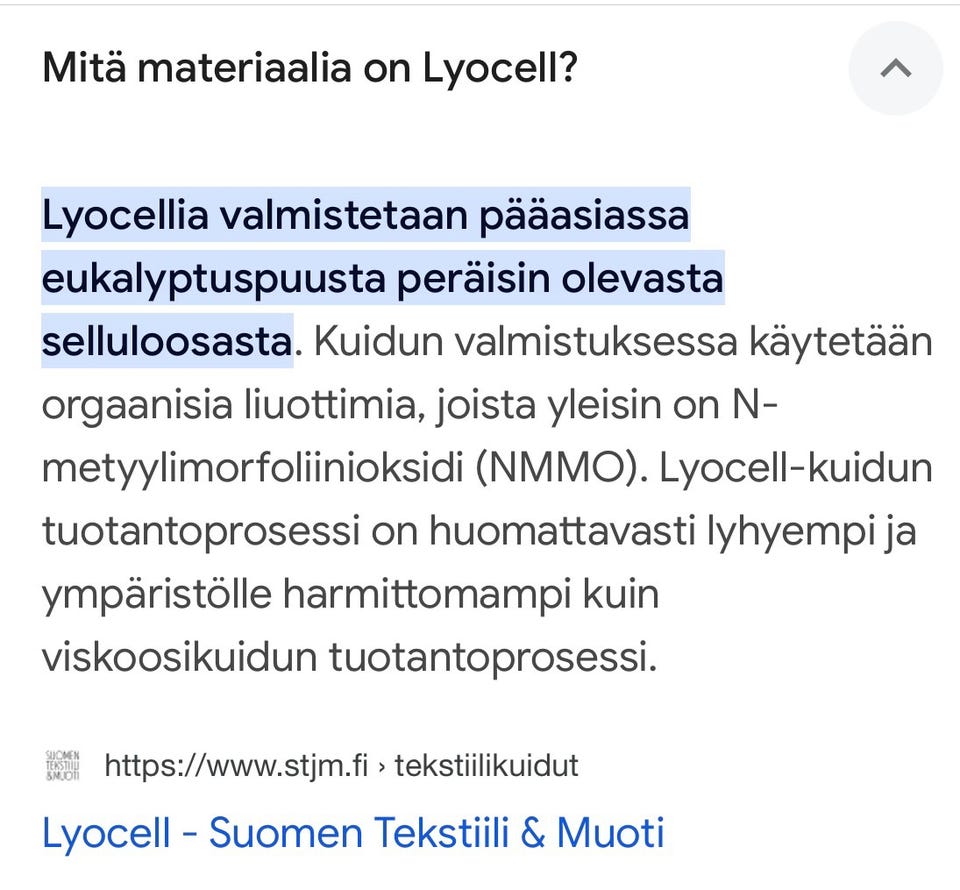960x890 pixels.
Task: Click the answer snippet paragraph
Action: [480, 435]
